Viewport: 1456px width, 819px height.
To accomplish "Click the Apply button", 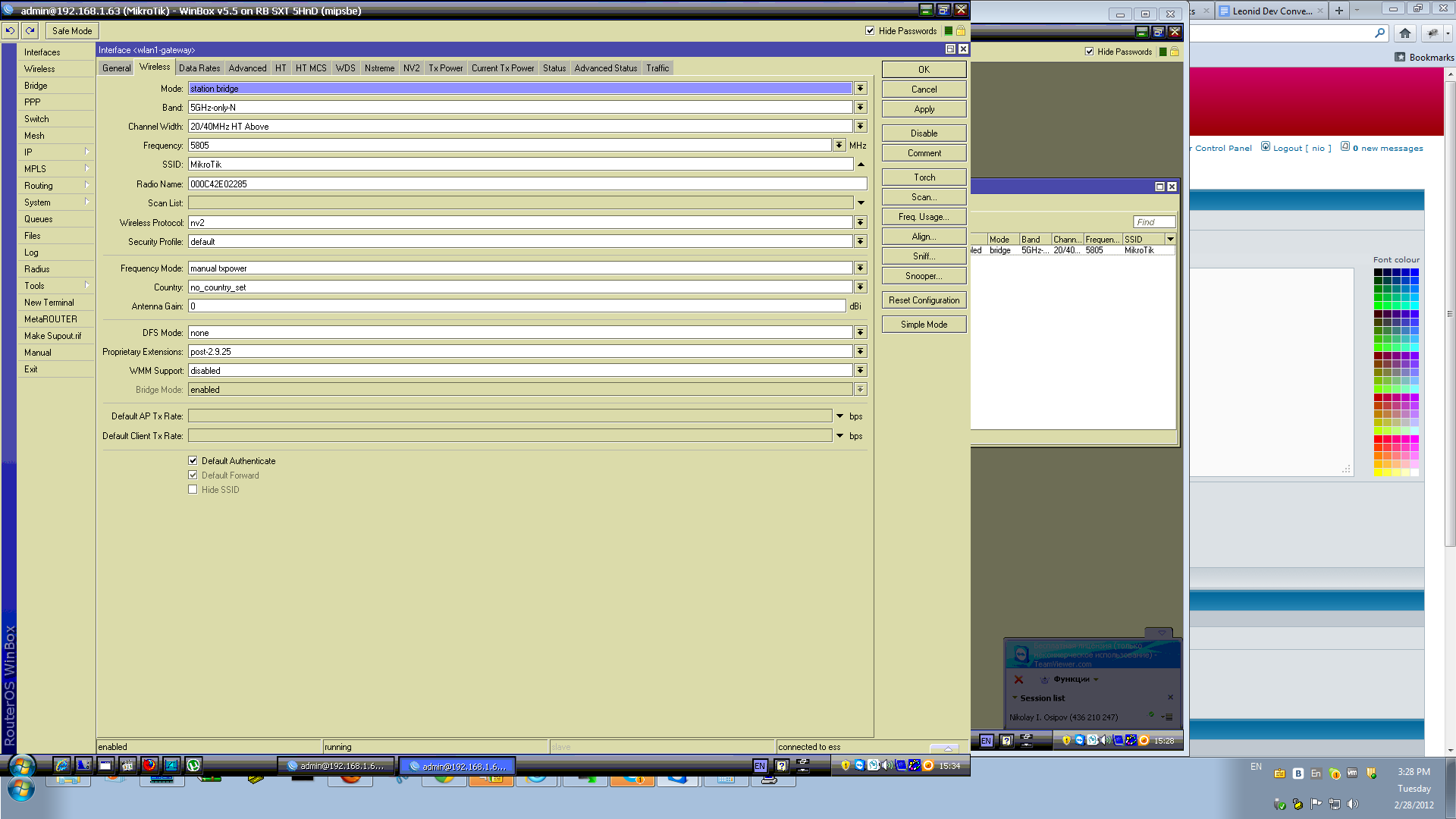I will (924, 108).
